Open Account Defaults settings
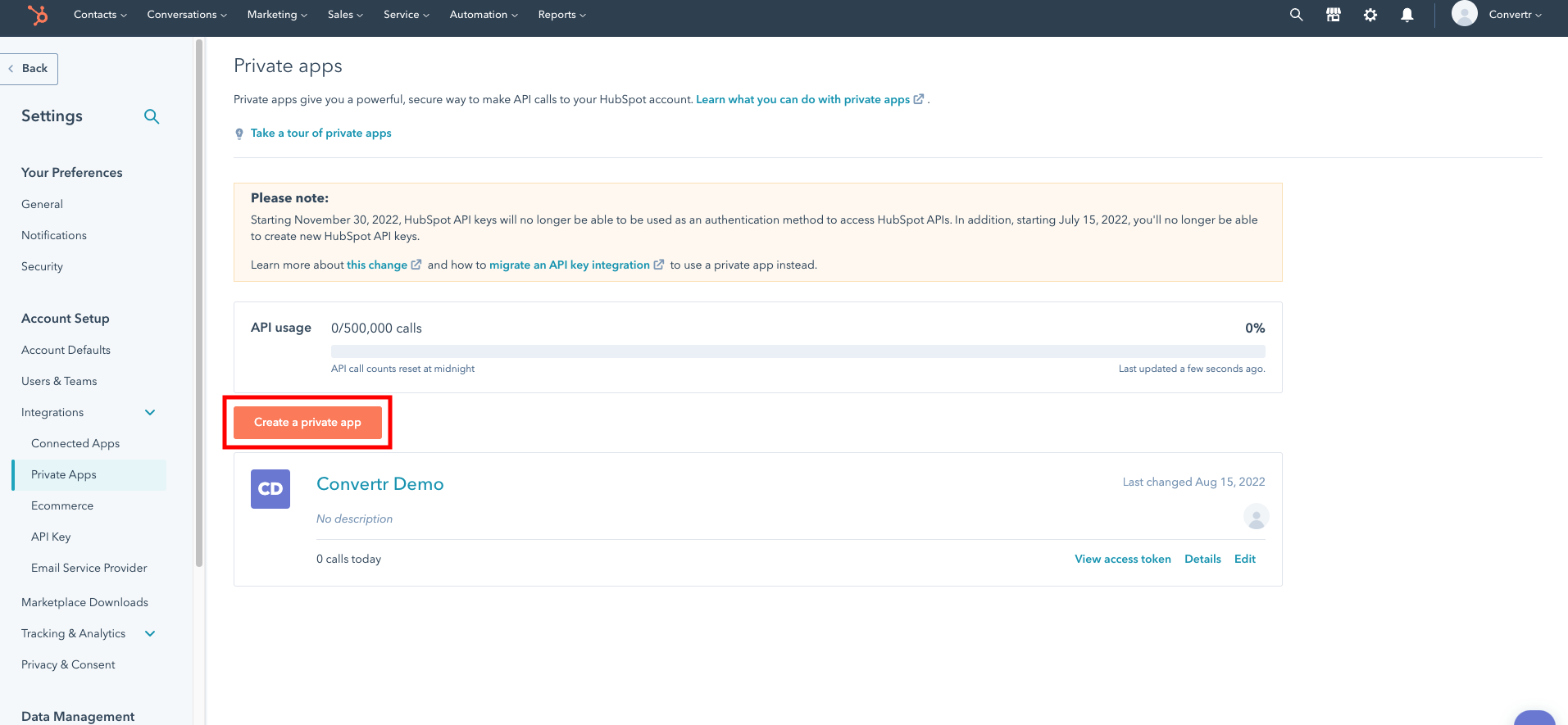 pos(66,350)
